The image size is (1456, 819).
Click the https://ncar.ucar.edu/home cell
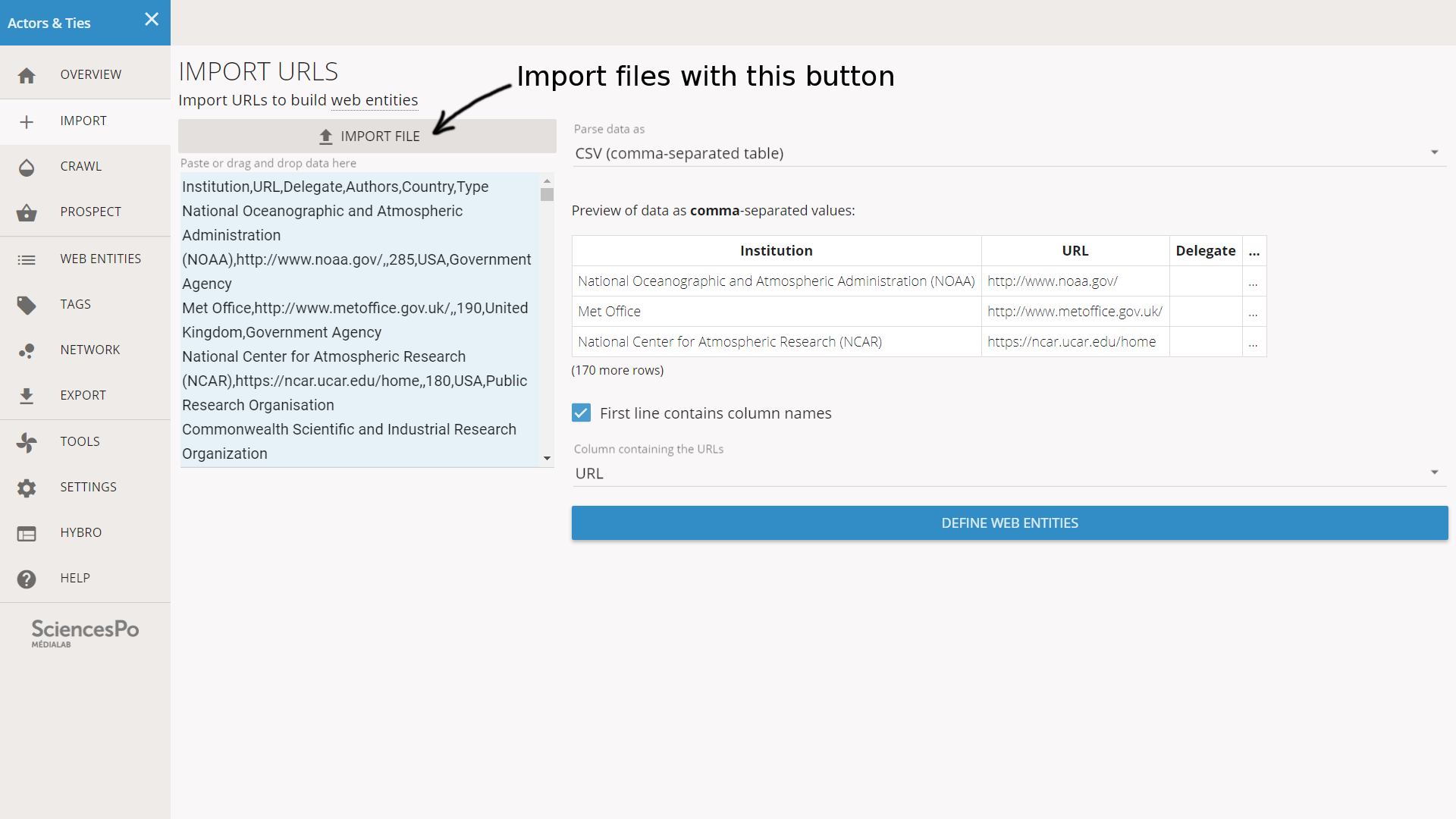1075,342
